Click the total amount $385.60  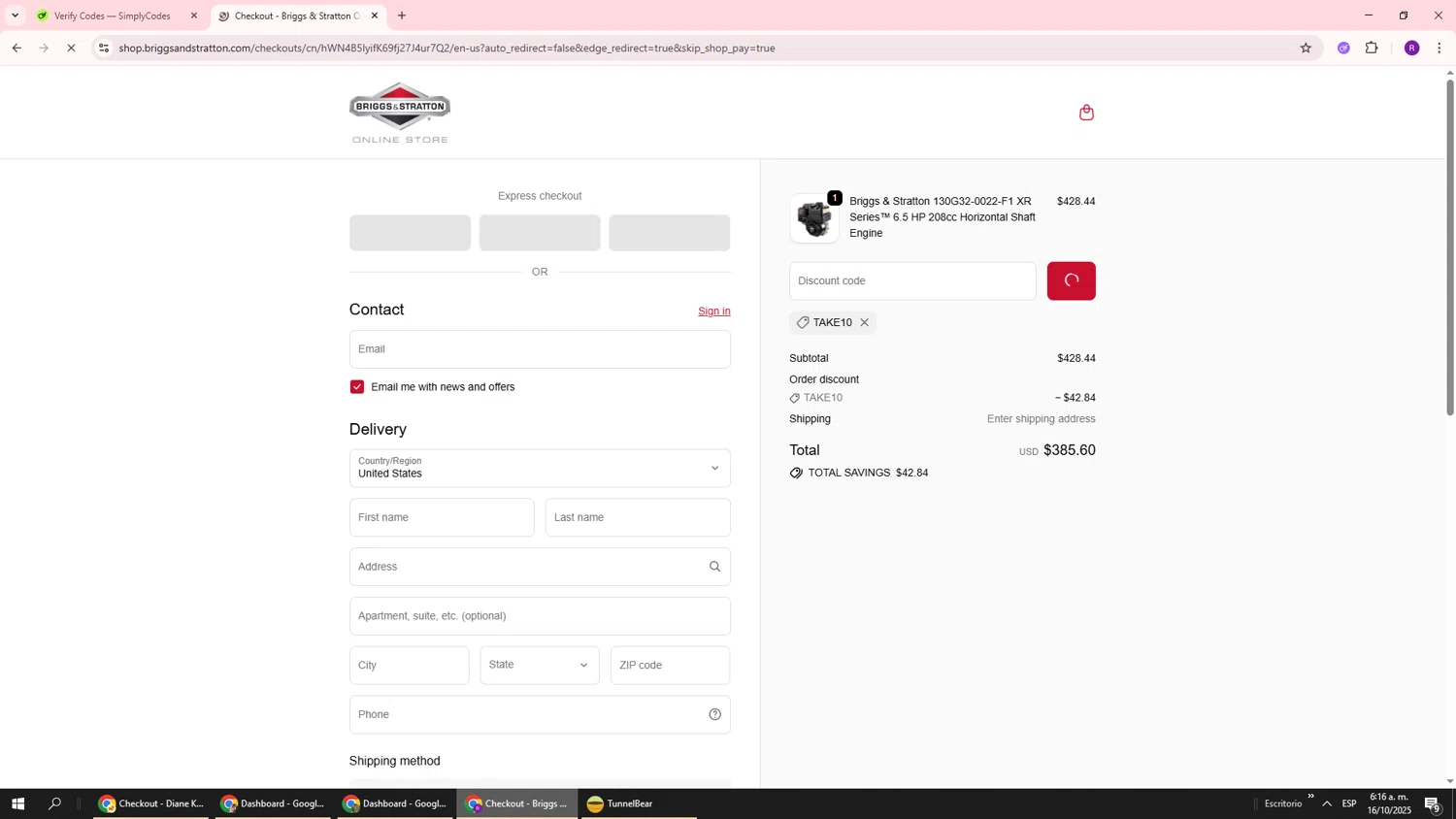[1069, 450]
